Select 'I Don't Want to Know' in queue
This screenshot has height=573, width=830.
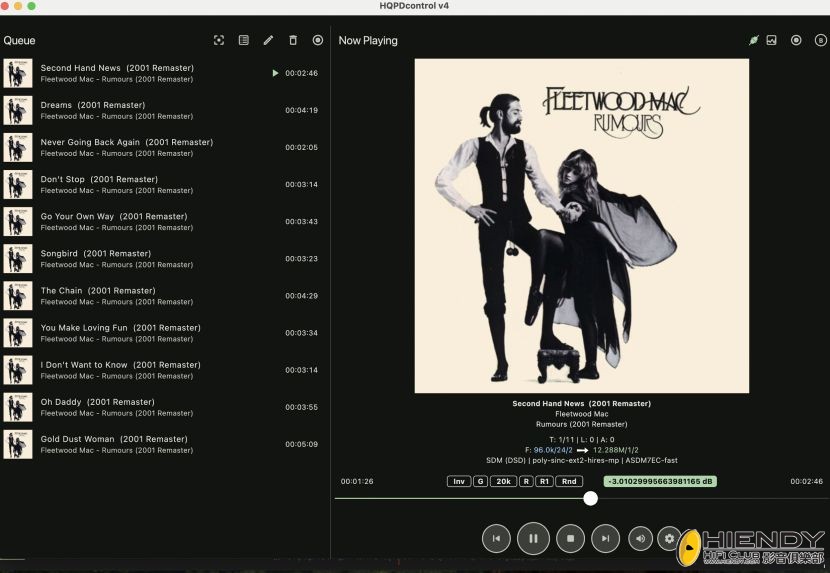161,370
